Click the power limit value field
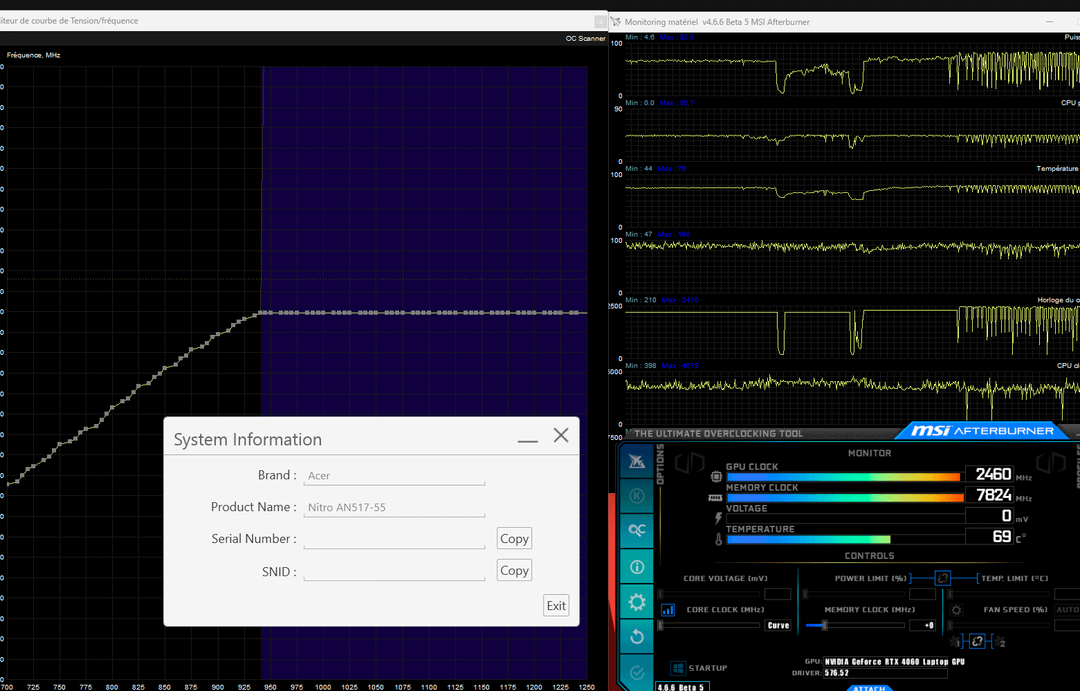 922,594
